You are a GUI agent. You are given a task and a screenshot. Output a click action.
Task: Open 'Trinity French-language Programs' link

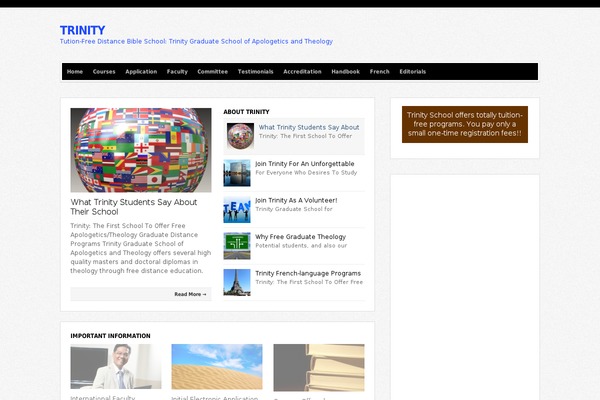point(308,273)
